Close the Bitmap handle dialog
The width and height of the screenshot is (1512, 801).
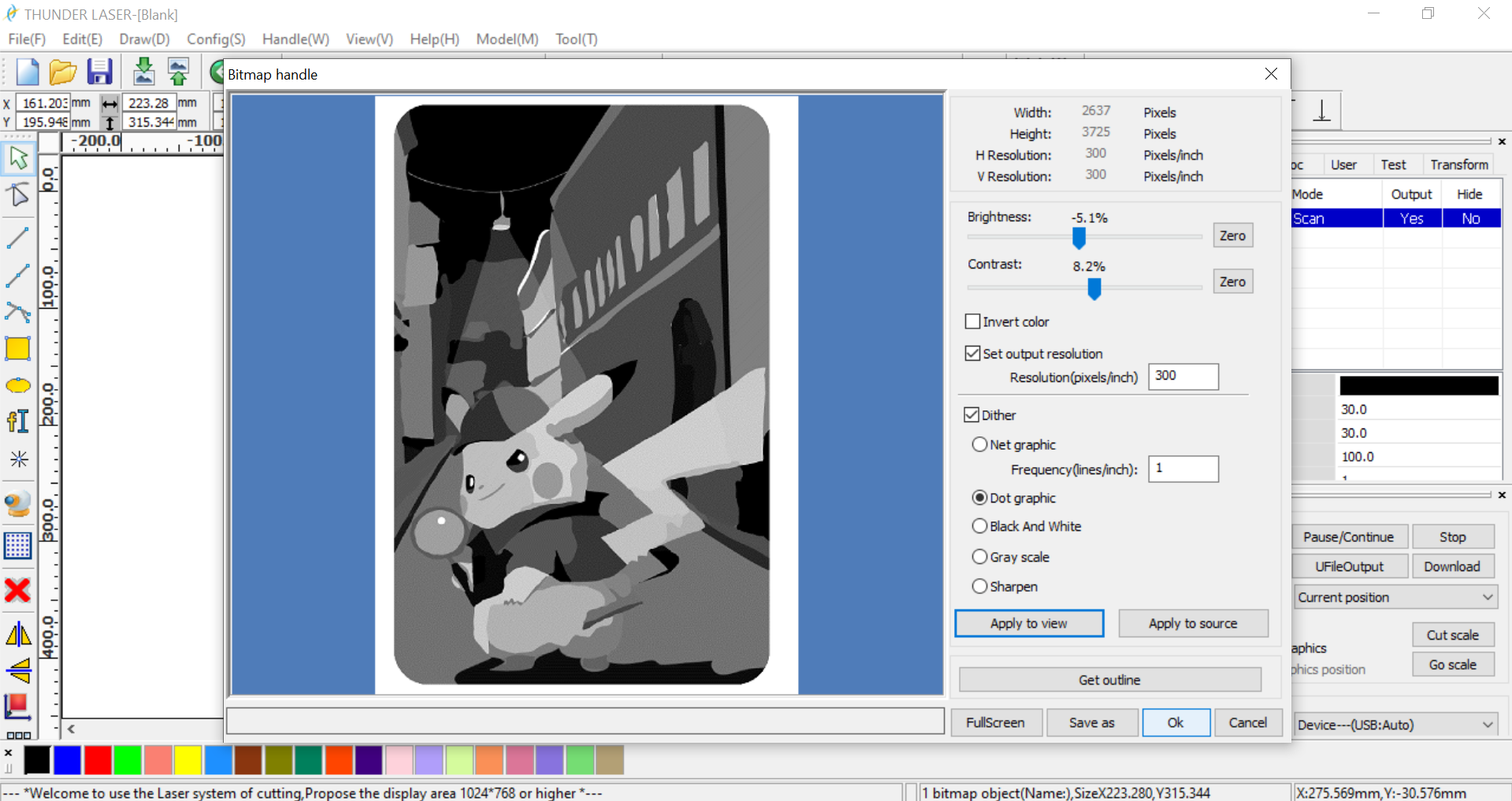point(1271,74)
